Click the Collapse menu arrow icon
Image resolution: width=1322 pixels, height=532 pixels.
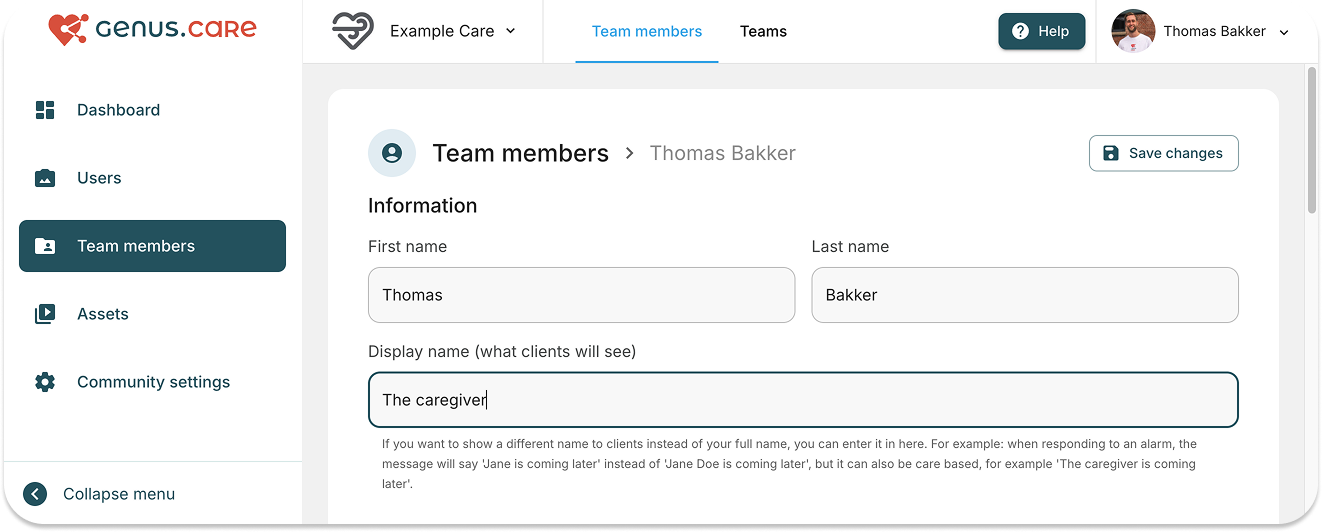(35, 494)
